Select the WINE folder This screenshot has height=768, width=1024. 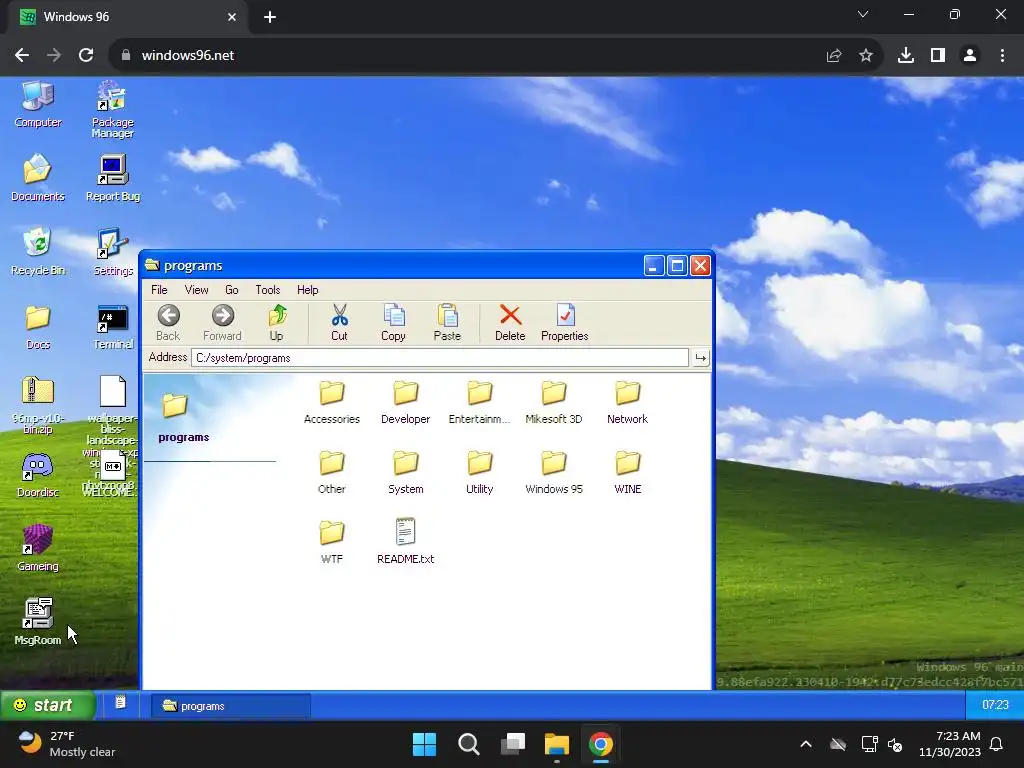[628, 472]
